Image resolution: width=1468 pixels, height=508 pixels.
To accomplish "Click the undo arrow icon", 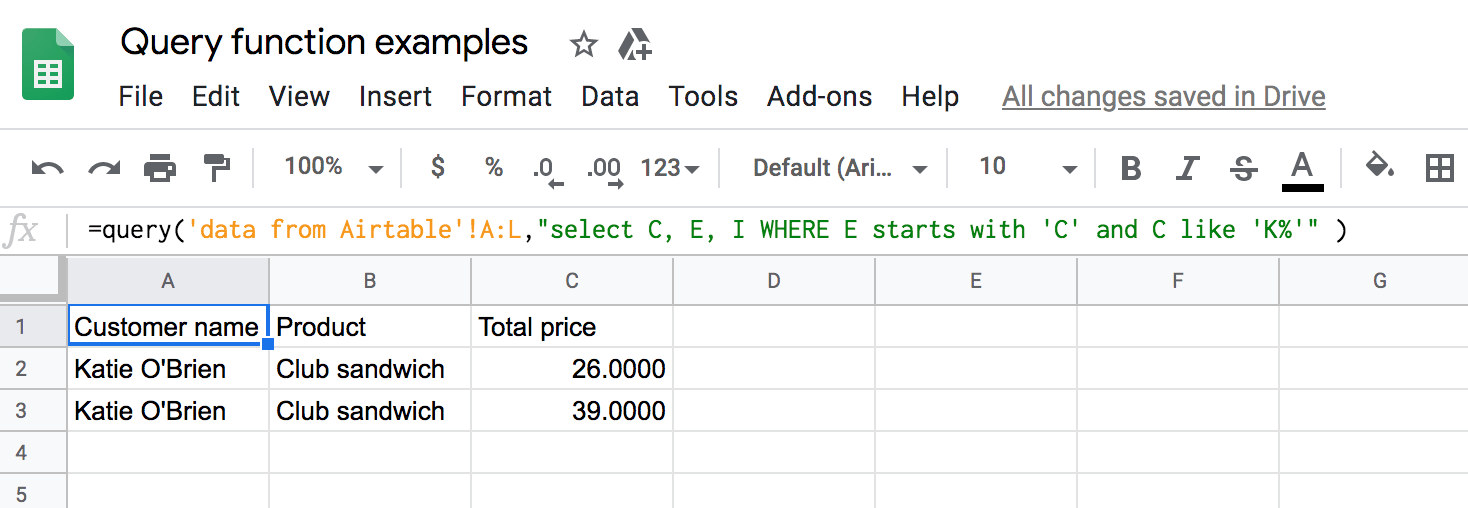I will click(47, 167).
